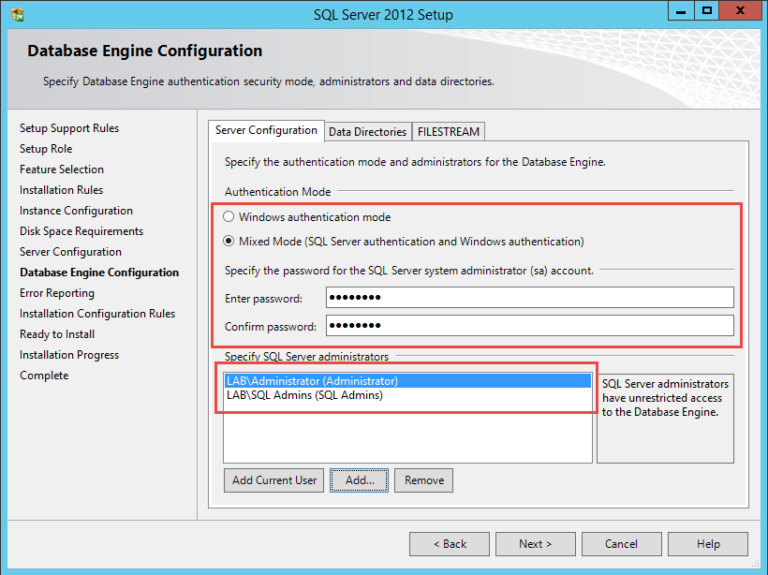The height and width of the screenshot is (575, 768).
Task: Cancel the SQL Server setup
Action: pos(621,544)
